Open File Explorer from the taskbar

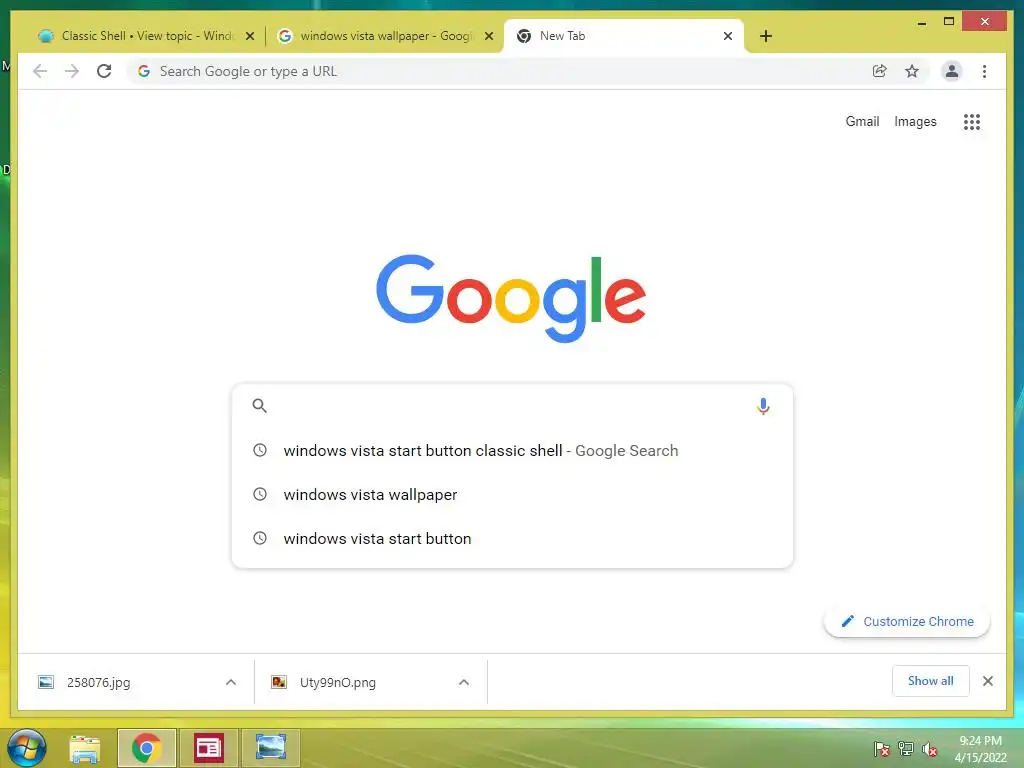pos(85,748)
